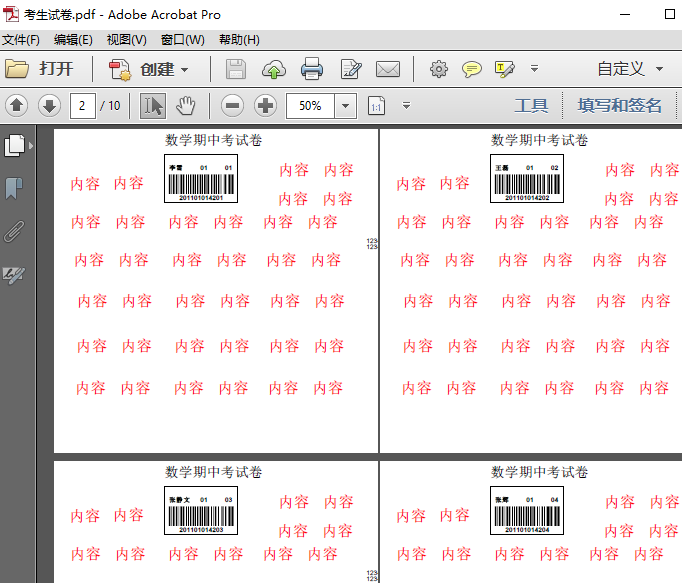The image size is (682, 583).
Task: Zoom in with the plus button
Action: point(265,106)
